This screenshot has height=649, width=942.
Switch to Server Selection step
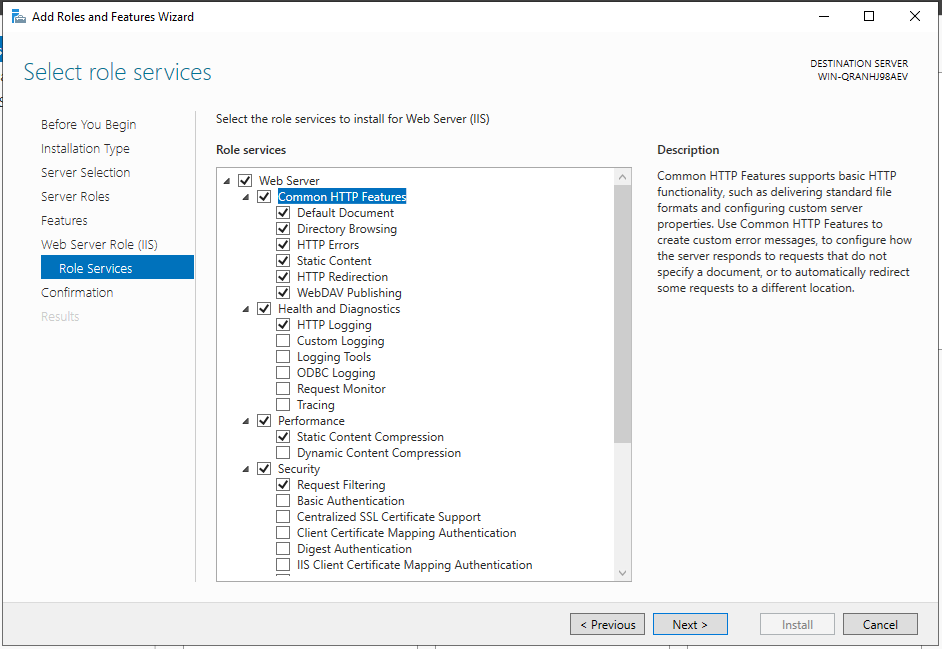point(85,172)
